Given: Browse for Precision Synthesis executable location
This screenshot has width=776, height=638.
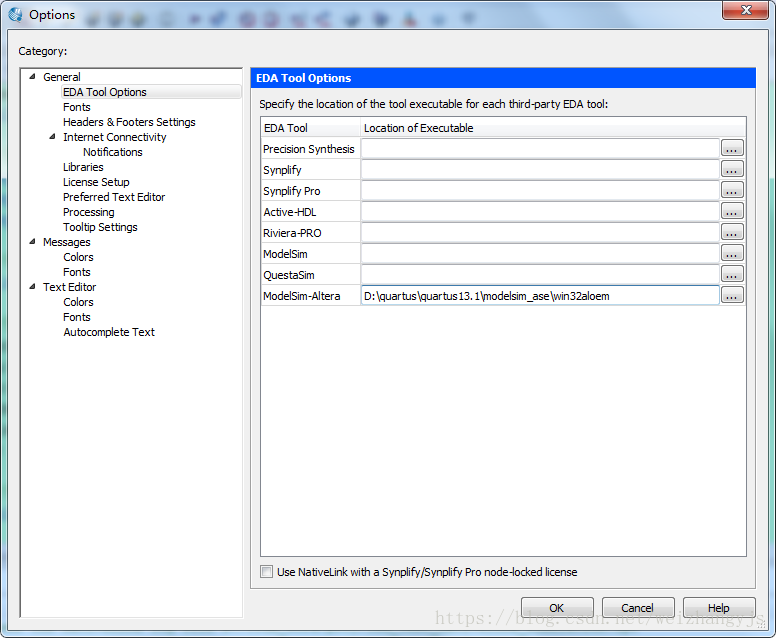Looking at the screenshot, I should [732, 148].
